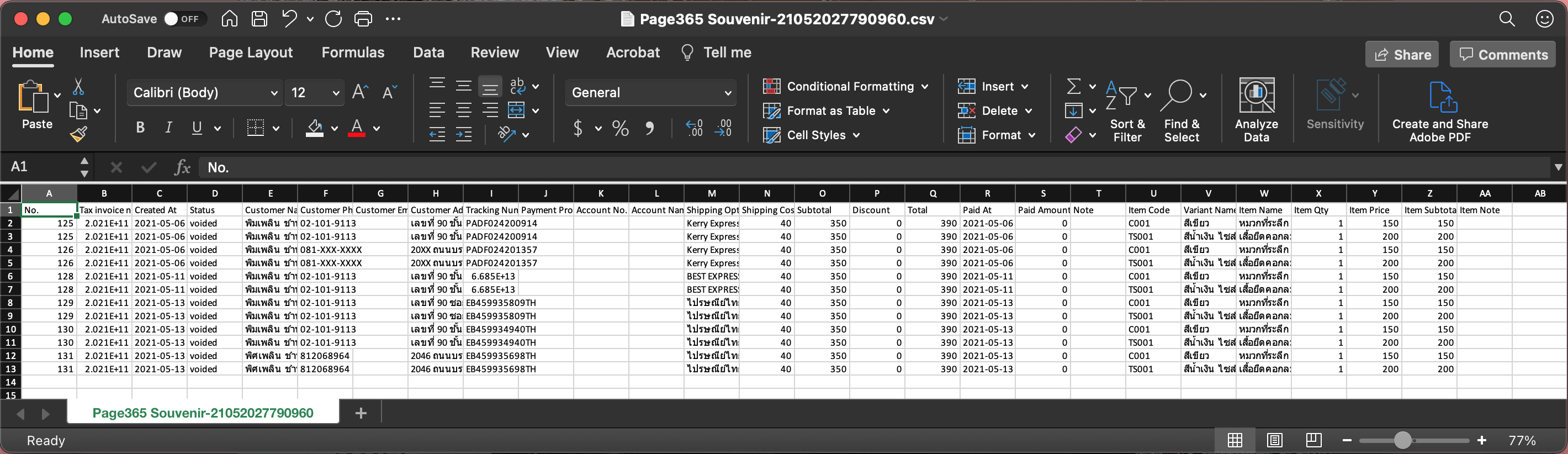Click the Increase Font Size icon
Image resolution: width=1568 pixels, height=454 pixels.
[361, 92]
